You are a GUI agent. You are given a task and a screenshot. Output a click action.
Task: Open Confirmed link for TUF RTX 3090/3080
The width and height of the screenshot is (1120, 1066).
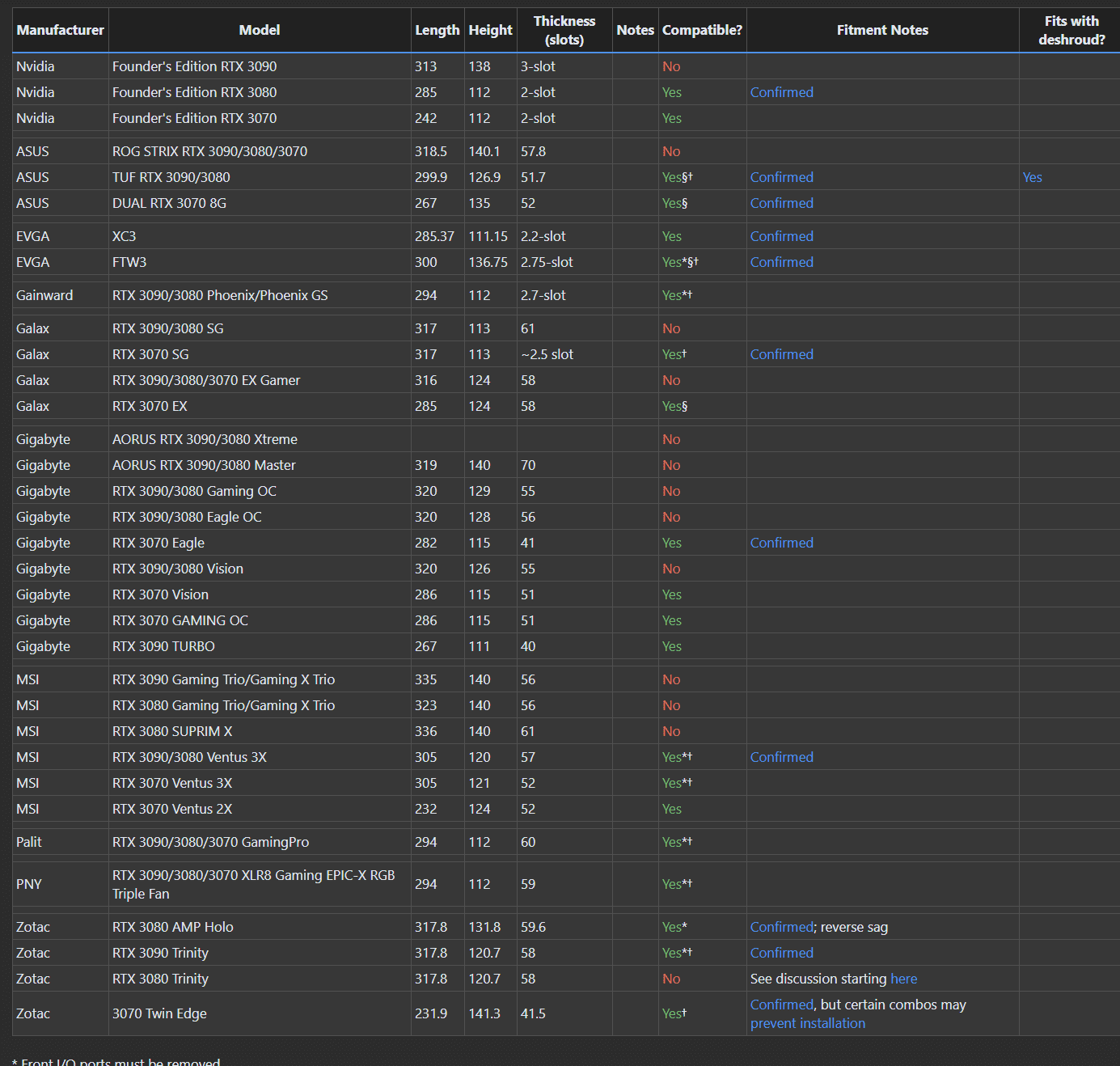pyautogui.click(x=781, y=177)
